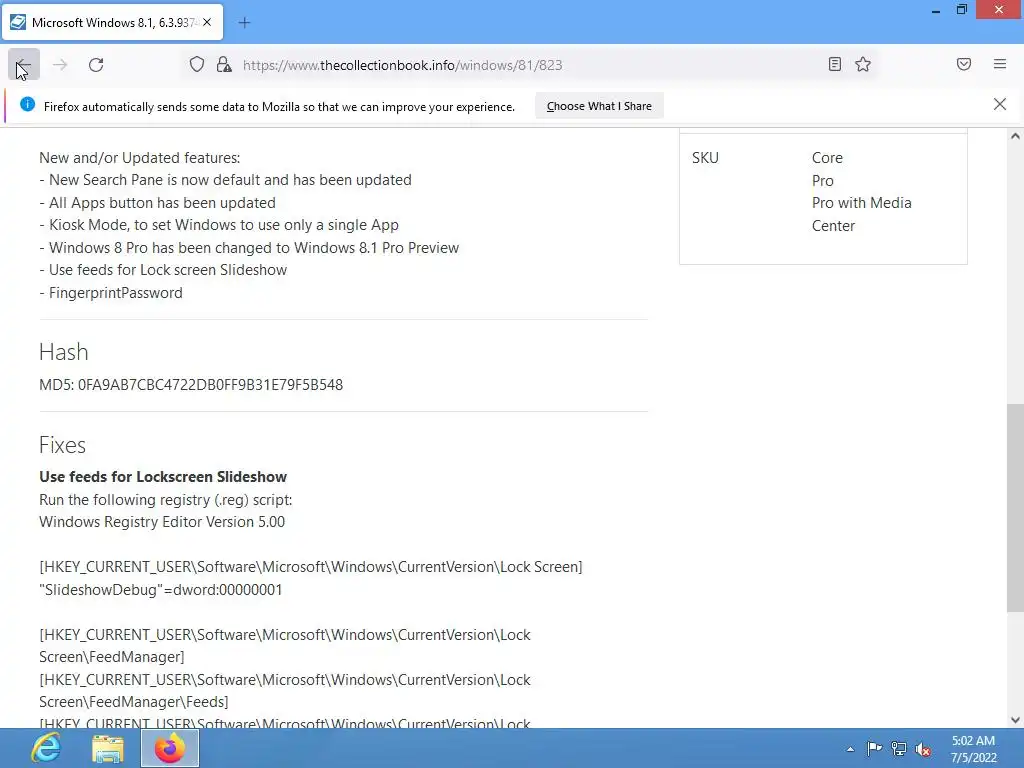Show site security padlock info
The width and height of the screenshot is (1024, 768).
pos(224,65)
